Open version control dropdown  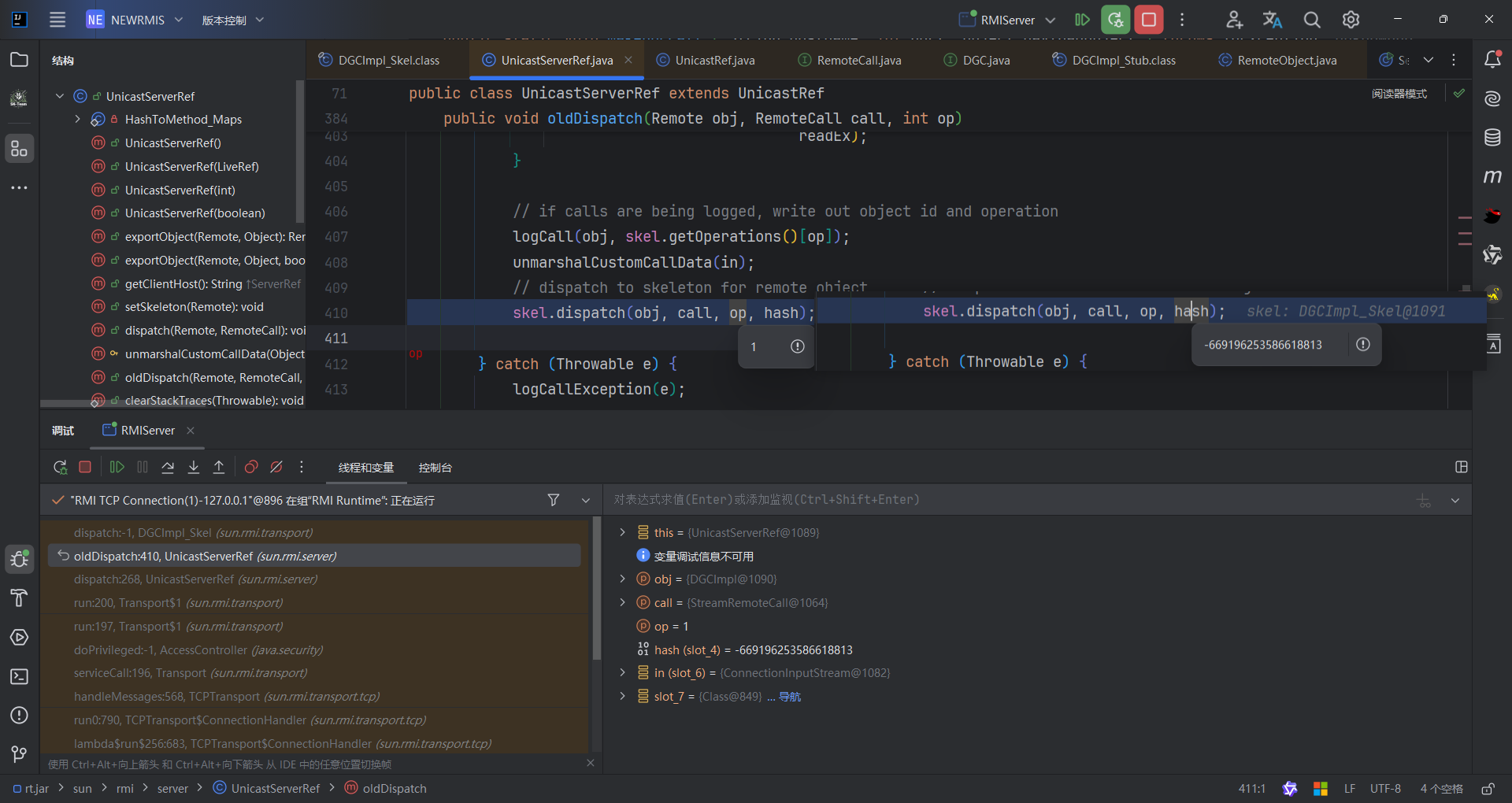(232, 20)
